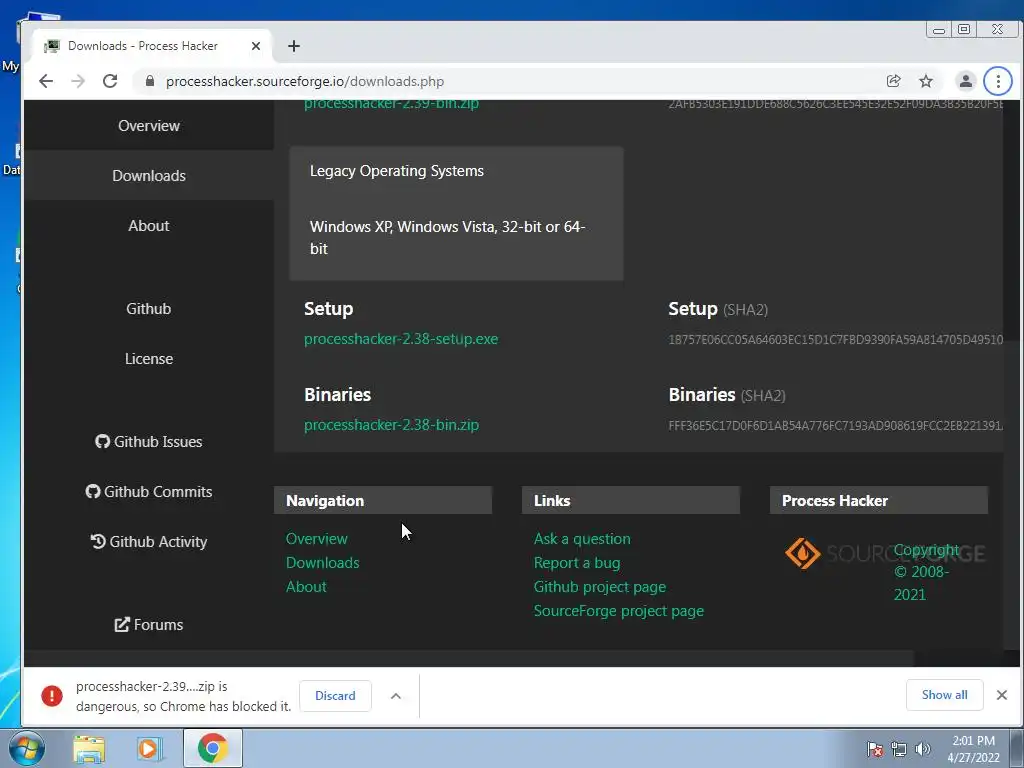This screenshot has height=768, width=1024.
Task: Open the Chrome profile icon
Action: click(965, 81)
